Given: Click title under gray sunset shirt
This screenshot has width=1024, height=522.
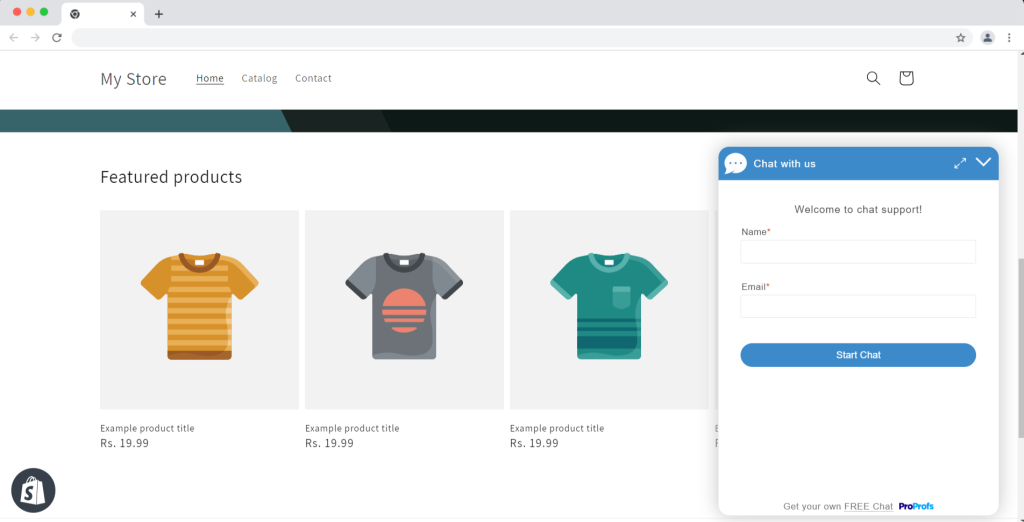Looking at the screenshot, I should tap(352, 429).
